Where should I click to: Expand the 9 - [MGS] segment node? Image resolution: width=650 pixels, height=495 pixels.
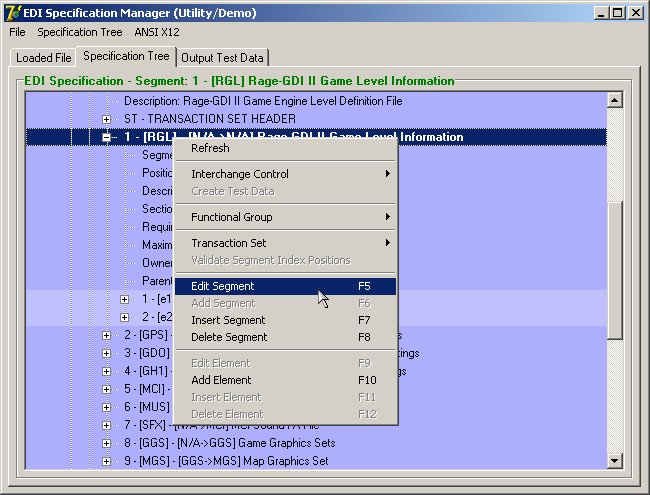[107, 461]
